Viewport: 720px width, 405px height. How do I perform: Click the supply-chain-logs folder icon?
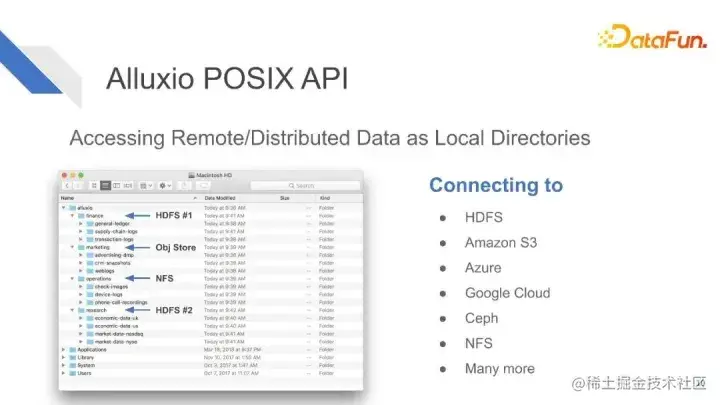tap(90, 231)
